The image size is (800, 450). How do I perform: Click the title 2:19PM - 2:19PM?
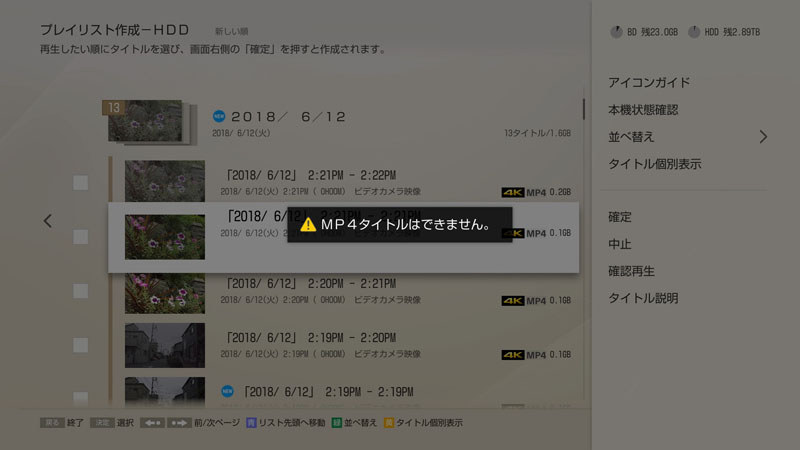pos(329,392)
